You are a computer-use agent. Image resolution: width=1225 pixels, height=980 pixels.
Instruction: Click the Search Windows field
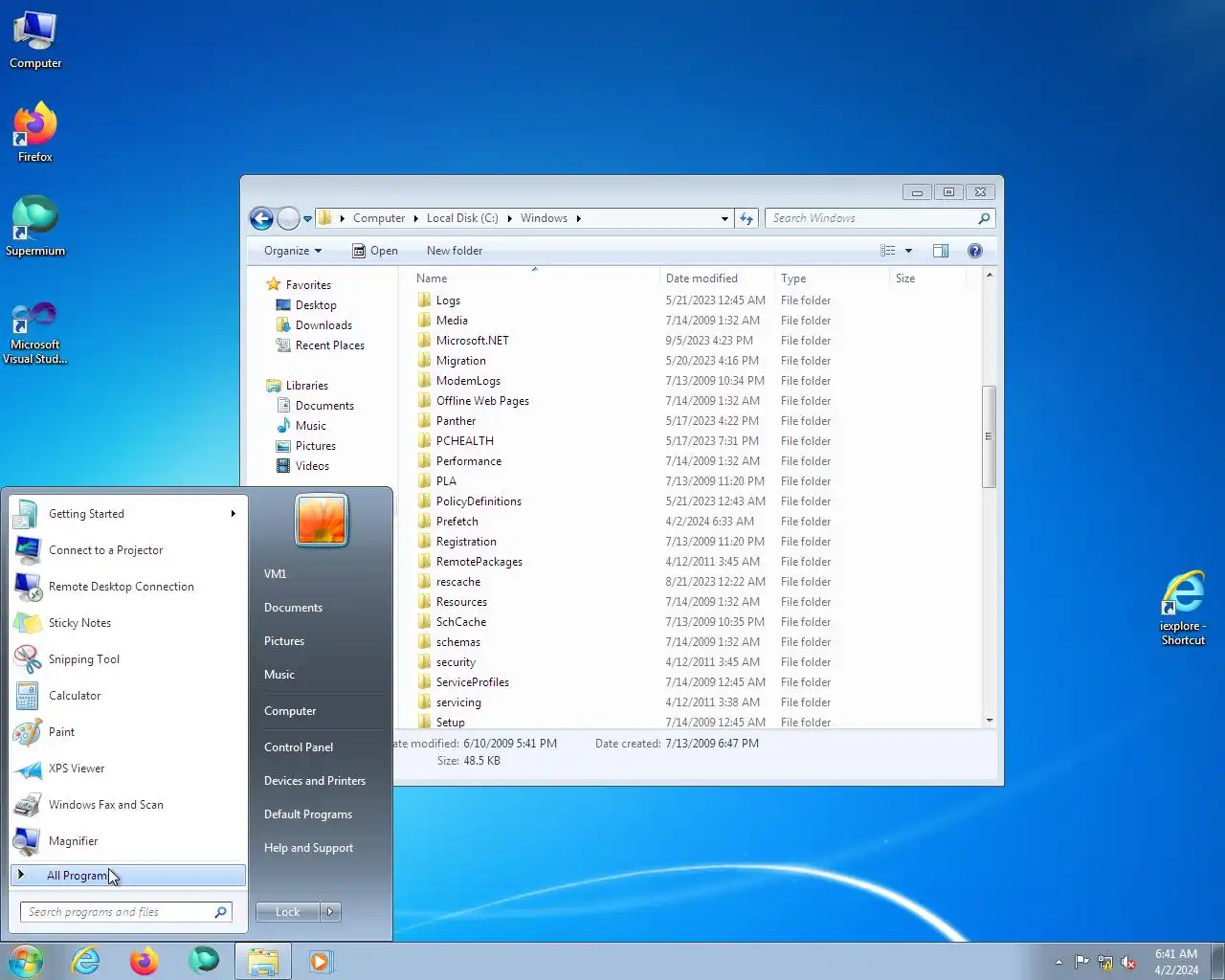(880, 218)
